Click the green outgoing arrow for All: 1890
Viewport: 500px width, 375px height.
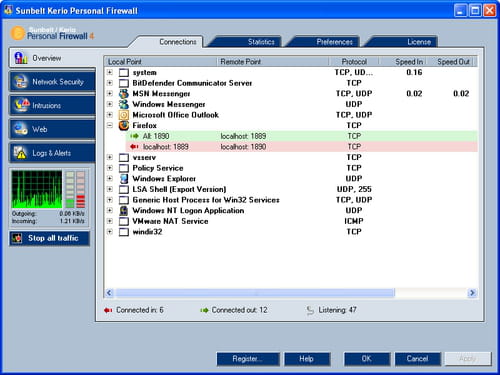coord(134,136)
